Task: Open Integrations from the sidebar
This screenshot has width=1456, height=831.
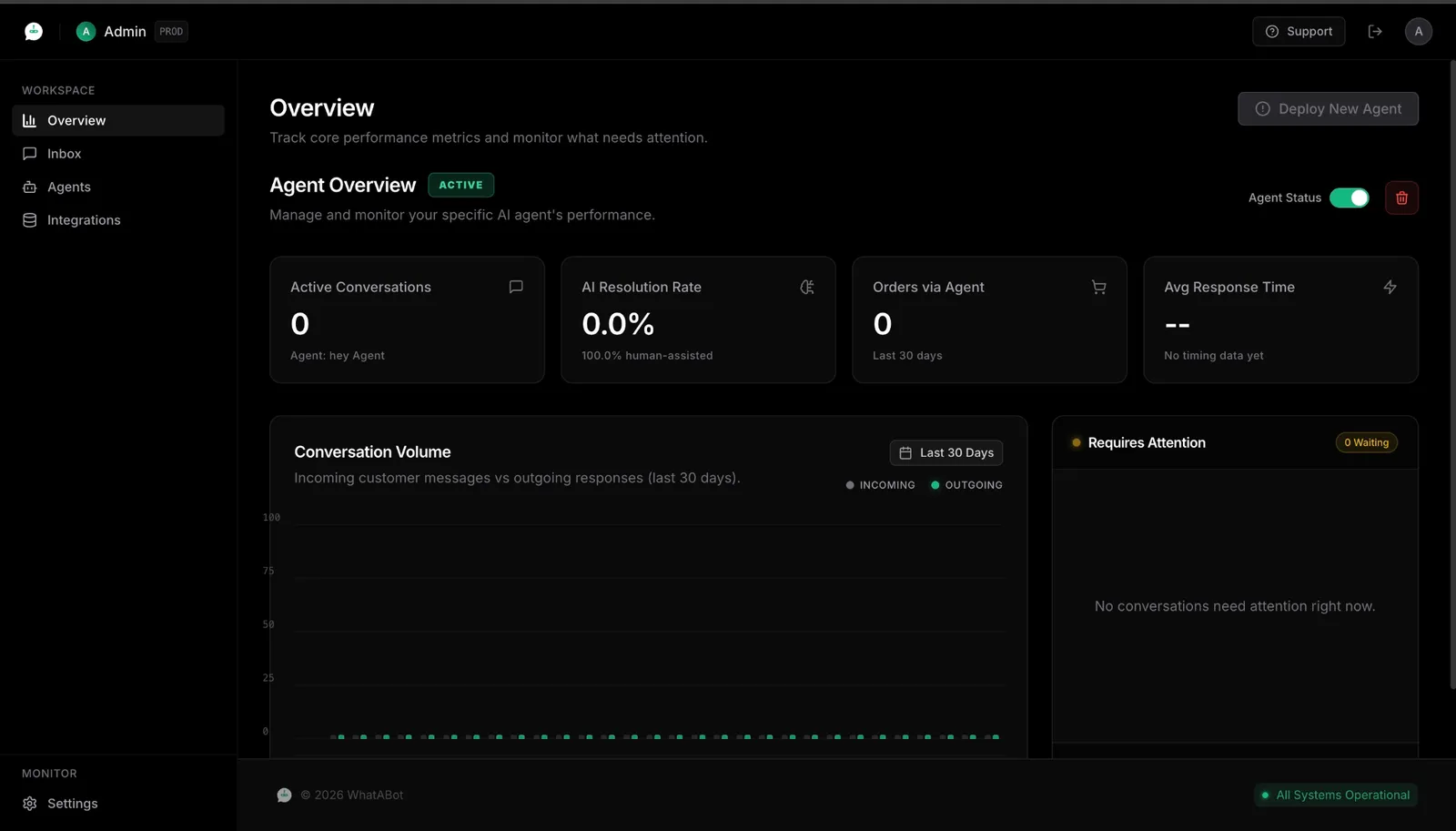Action: tap(83, 220)
